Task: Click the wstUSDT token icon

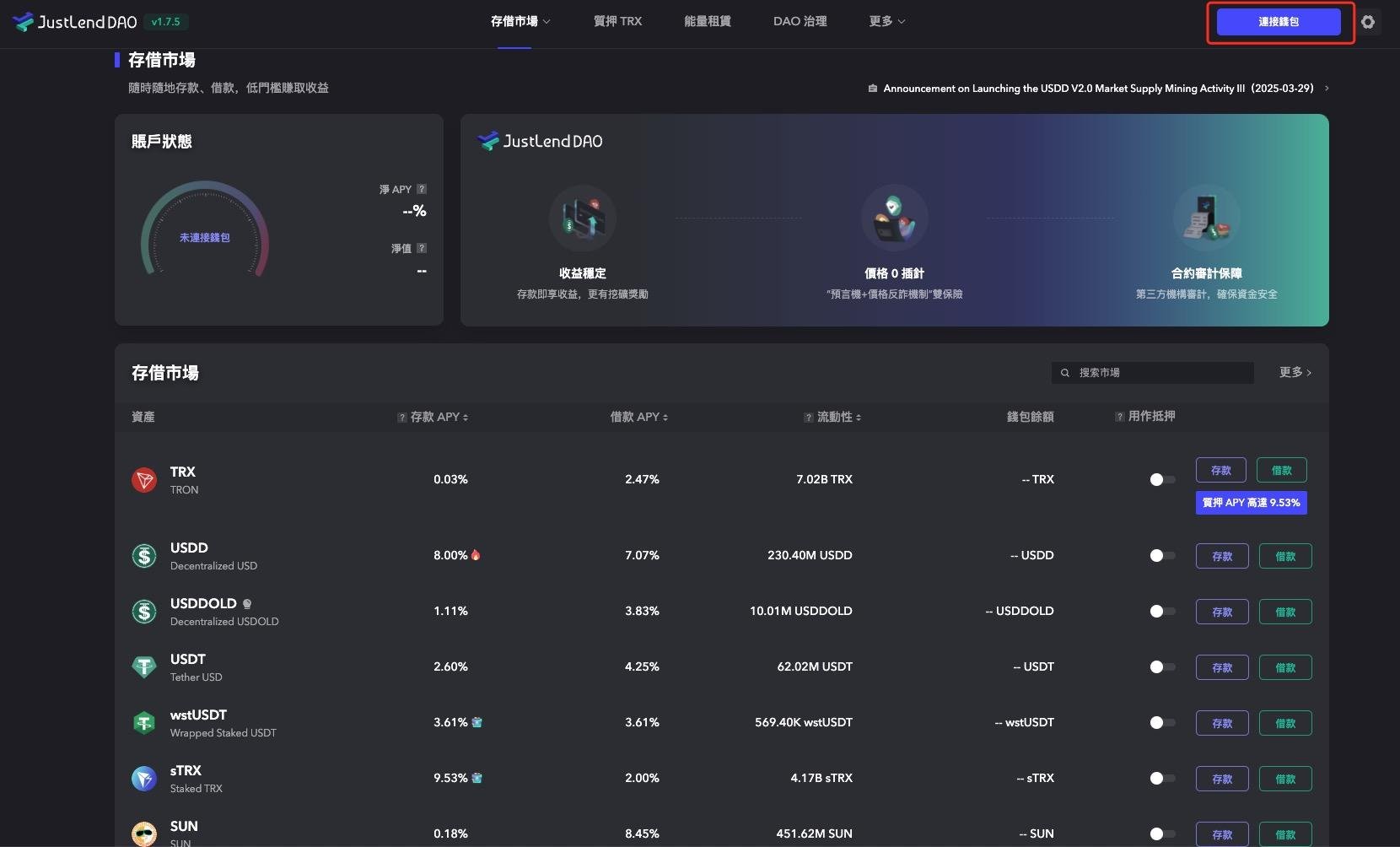Action: tap(144, 723)
